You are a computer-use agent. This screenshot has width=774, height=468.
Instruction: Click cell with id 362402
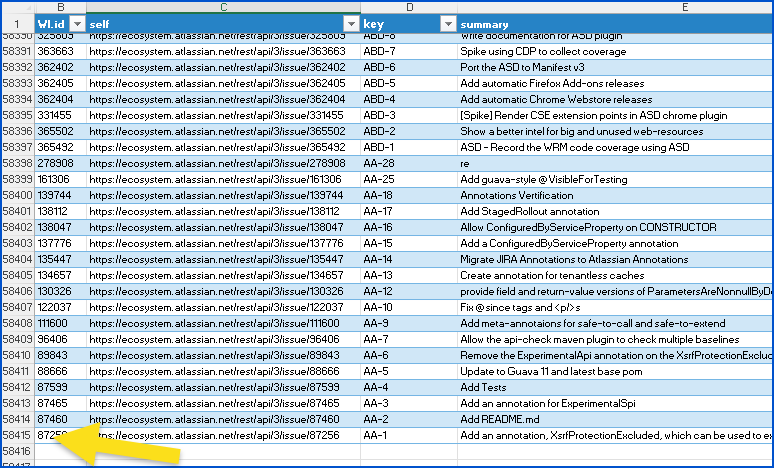(61, 68)
